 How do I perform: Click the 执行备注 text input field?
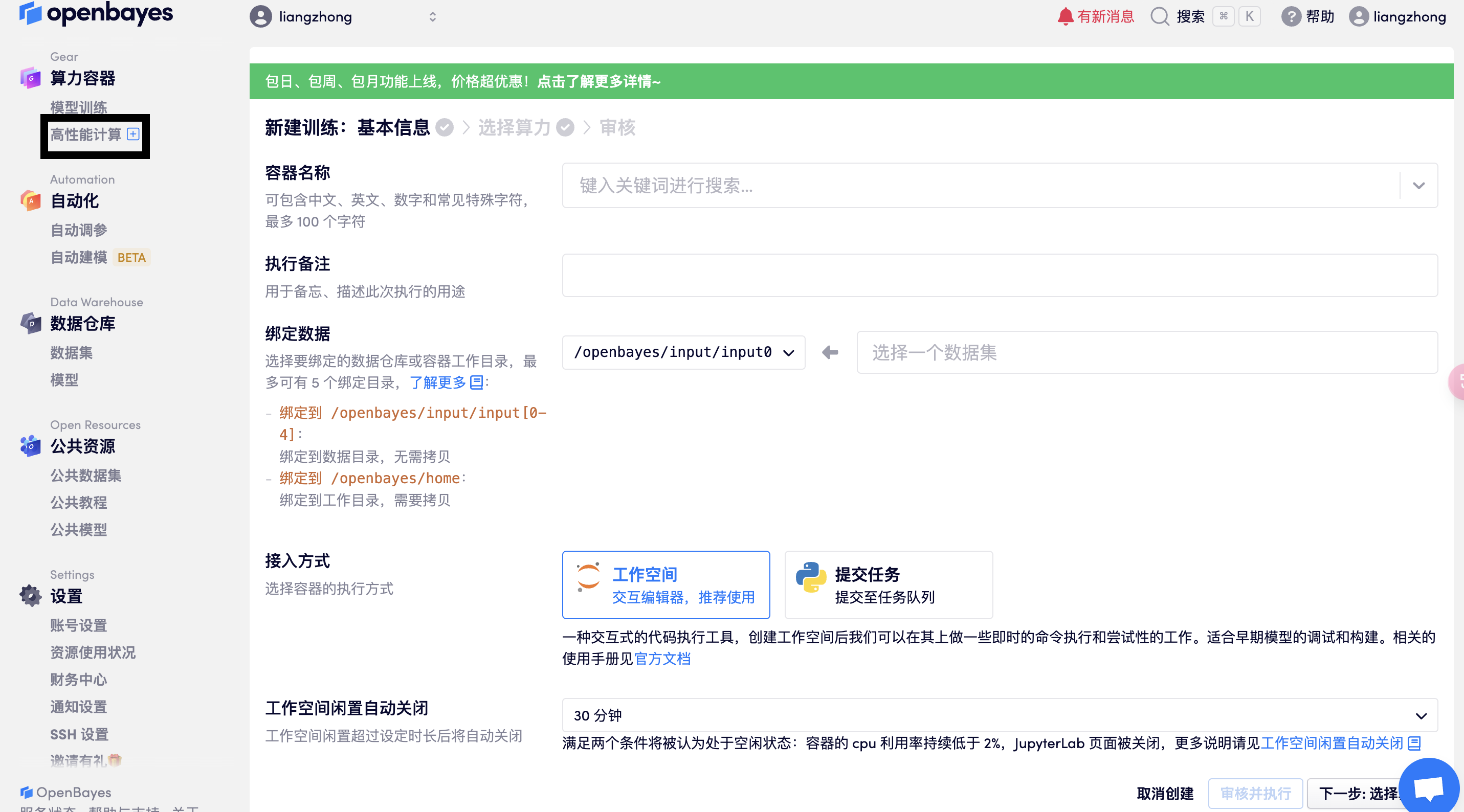(x=999, y=276)
